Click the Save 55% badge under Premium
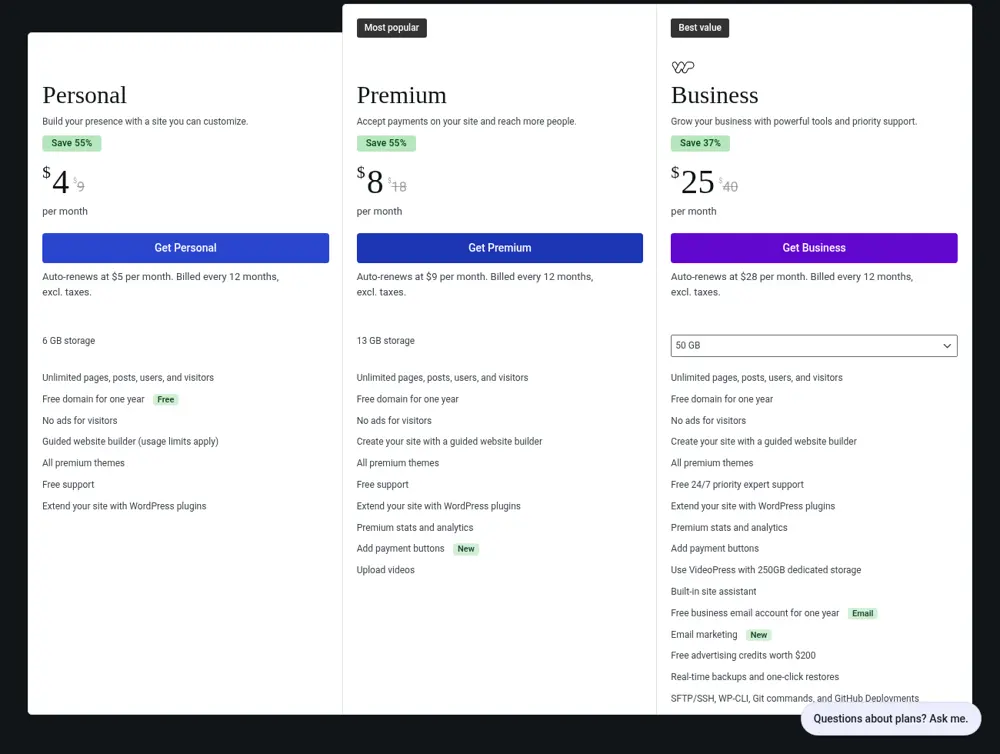This screenshot has width=1000, height=754. click(386, 143)
